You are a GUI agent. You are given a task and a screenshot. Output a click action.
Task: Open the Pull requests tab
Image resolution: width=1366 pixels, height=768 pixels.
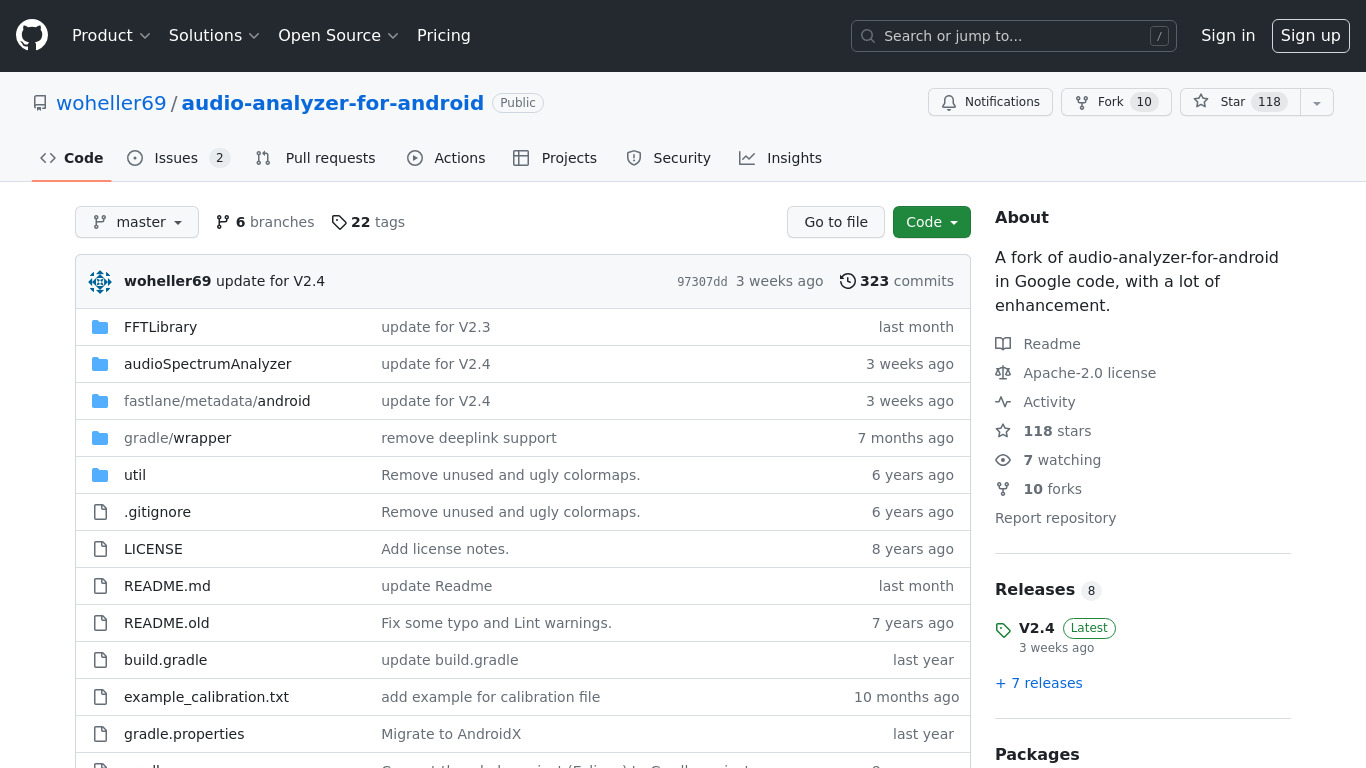pyautogui.click(x=315, y=158)
